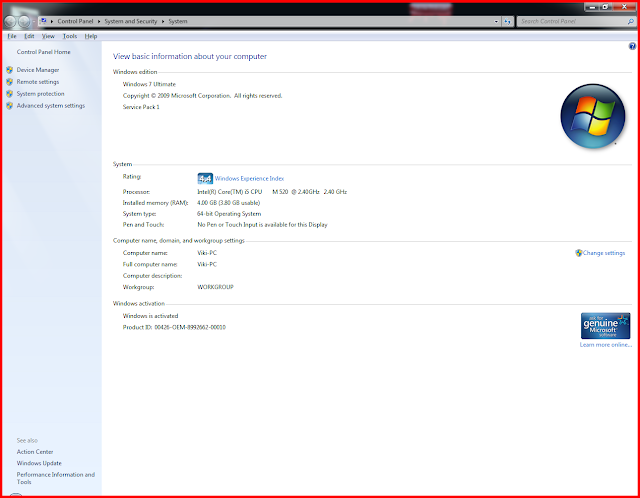The height and width of the screenshot is (498, 640).
Task: Open the Help menu
Action: pyautogui.click(x=91, y=36)
